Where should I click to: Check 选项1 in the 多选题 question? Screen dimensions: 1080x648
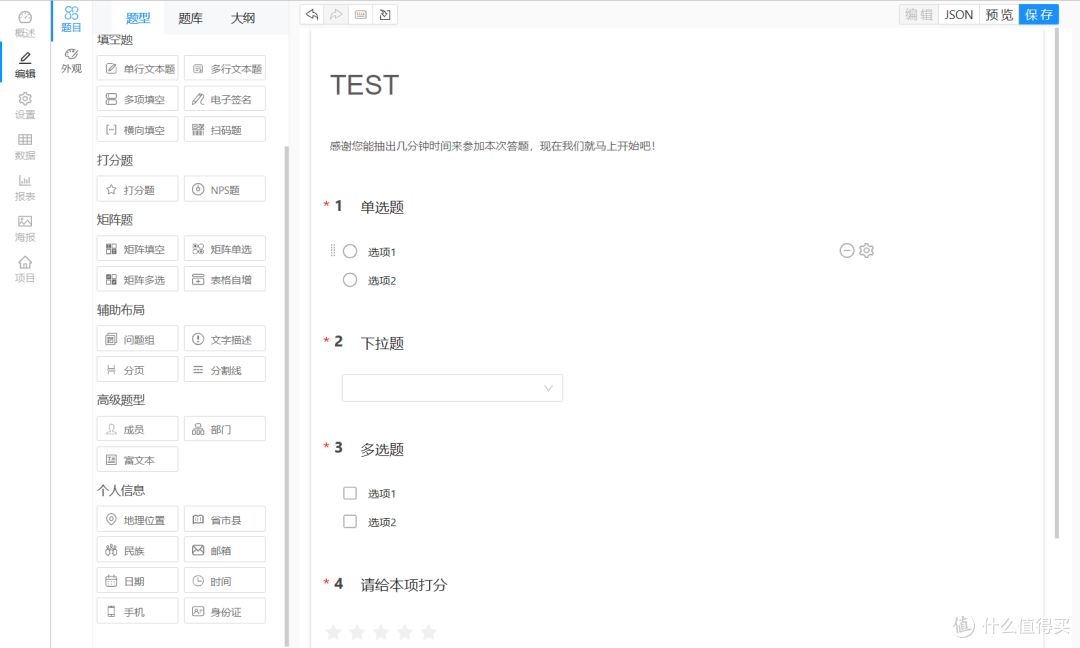(350, 493)
